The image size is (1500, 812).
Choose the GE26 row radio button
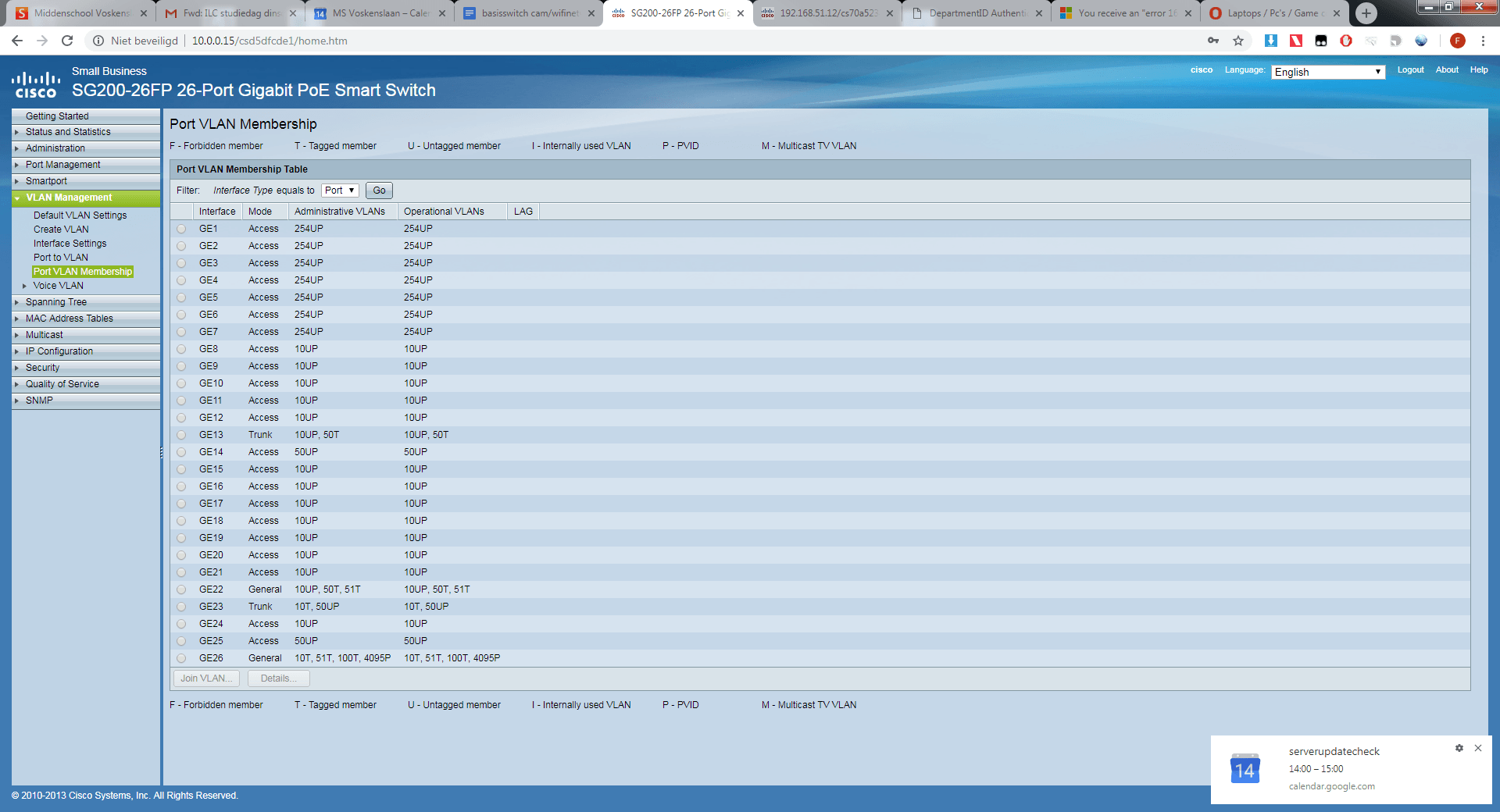tap(181, 658)
